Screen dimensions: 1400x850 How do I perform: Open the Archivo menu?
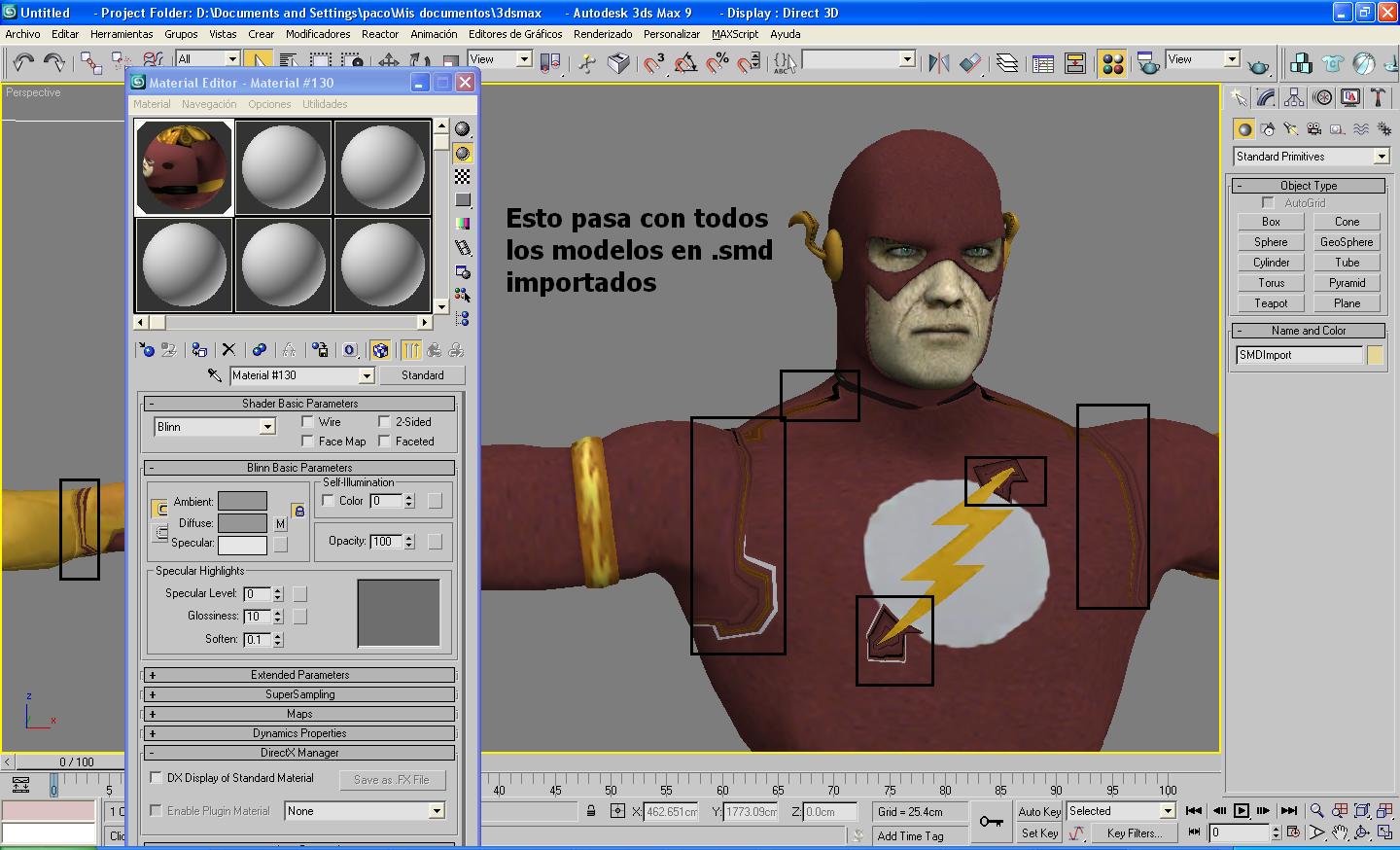tap(23, 34)
